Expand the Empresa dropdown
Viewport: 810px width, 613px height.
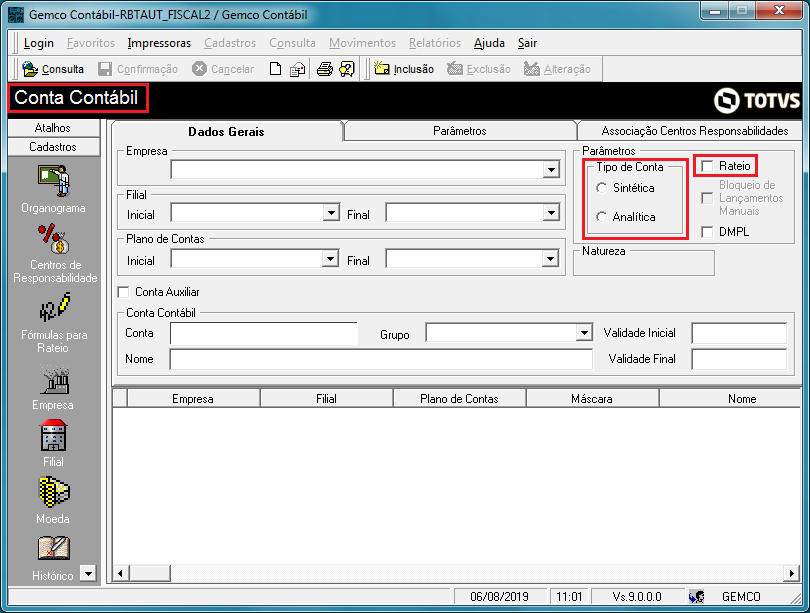[x=551, y=169]
